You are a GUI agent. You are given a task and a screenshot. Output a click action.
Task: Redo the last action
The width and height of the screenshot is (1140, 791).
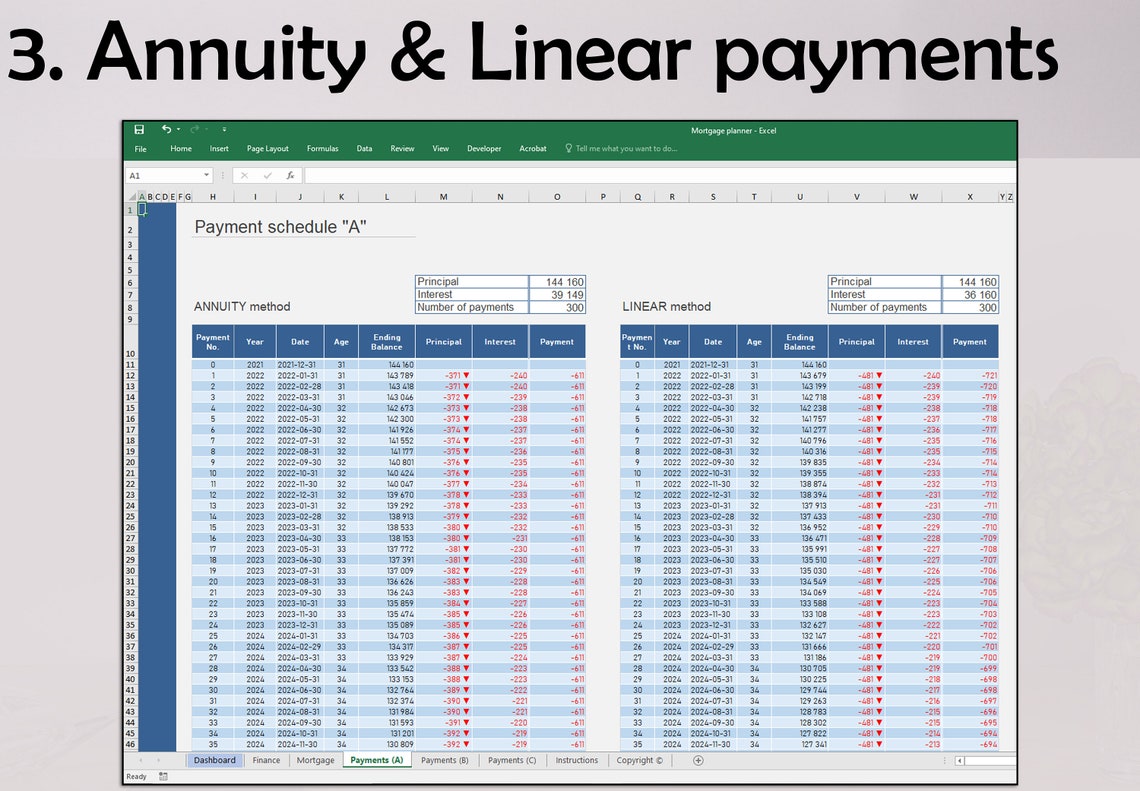[x=195, y=129]
